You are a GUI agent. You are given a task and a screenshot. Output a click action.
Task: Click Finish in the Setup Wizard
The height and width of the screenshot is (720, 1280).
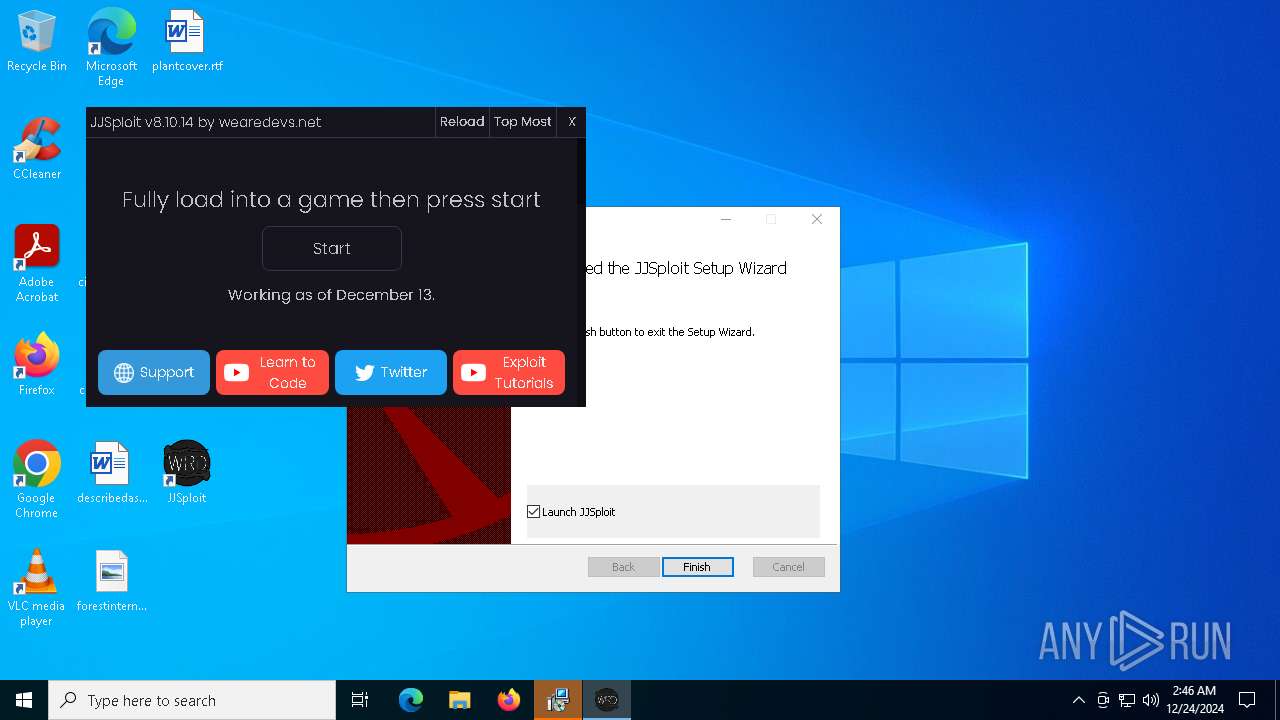(697, 567)
